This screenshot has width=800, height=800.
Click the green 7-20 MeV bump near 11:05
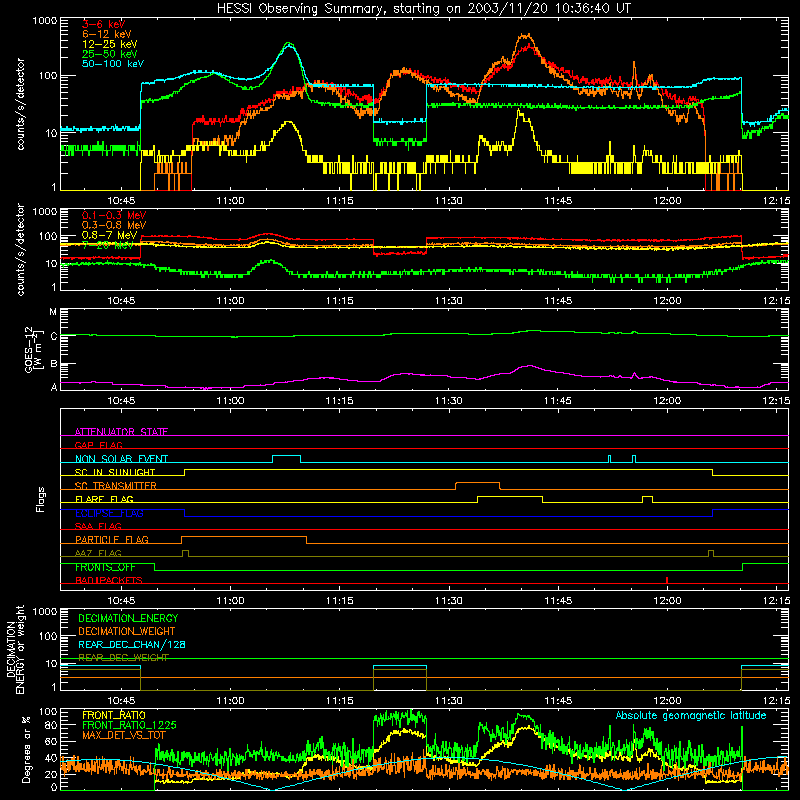click(269, 261)
